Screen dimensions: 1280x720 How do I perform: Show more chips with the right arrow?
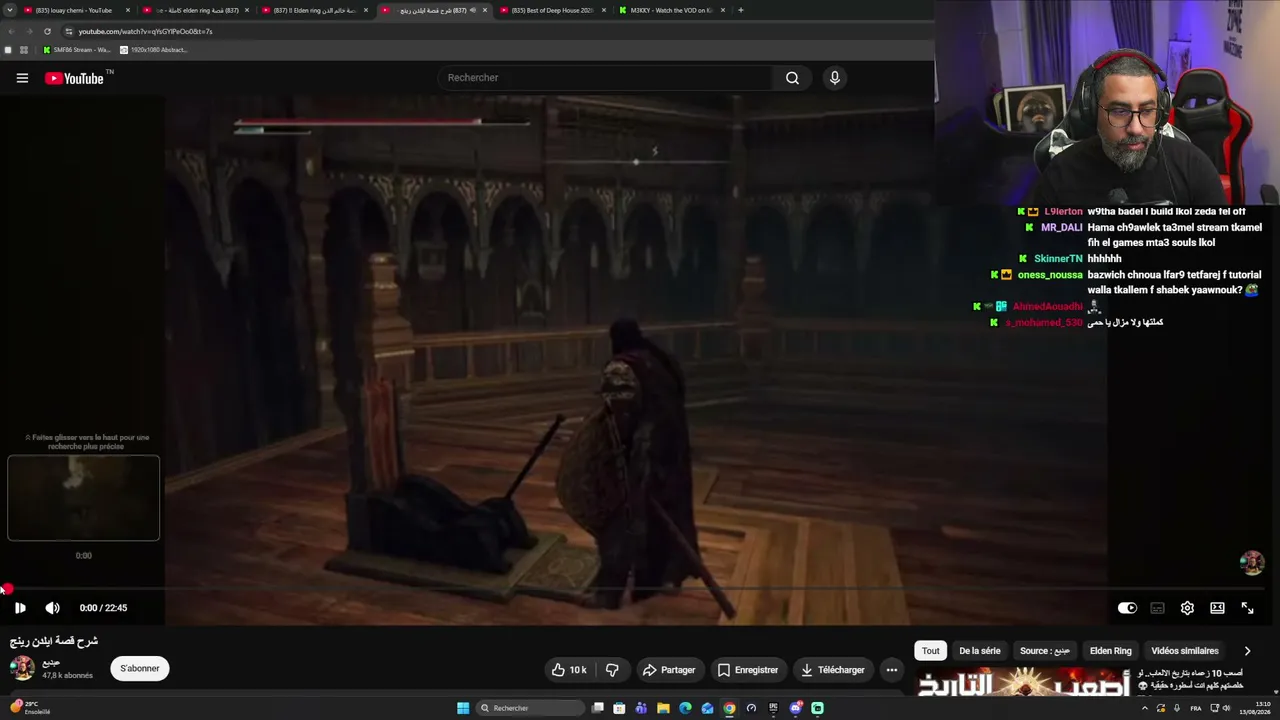click(x=1247, y=651)
